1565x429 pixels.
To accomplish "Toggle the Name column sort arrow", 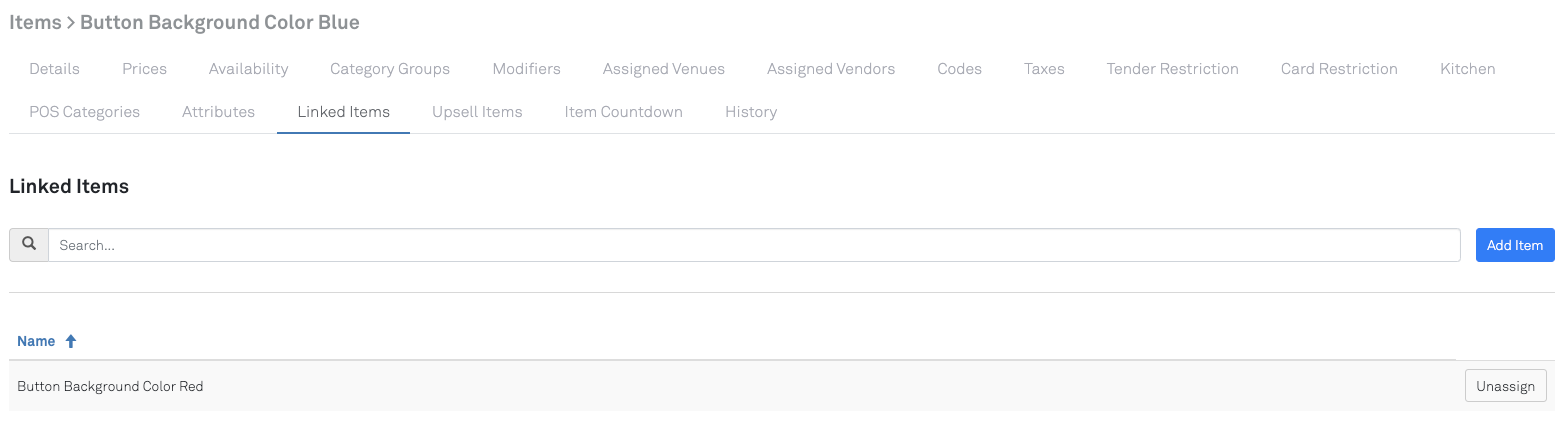I will 71,341.
